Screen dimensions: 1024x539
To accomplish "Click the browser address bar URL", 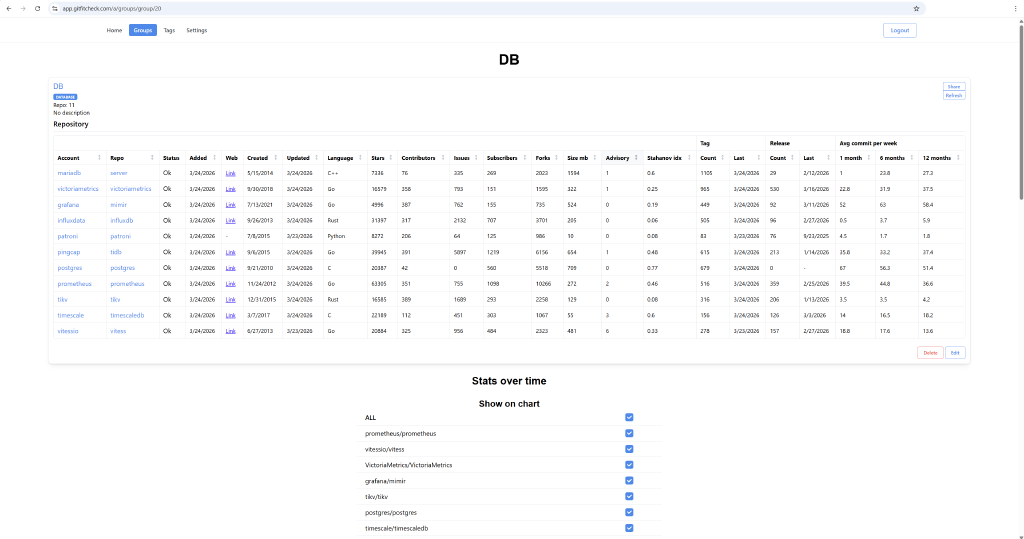I will 112,8.
